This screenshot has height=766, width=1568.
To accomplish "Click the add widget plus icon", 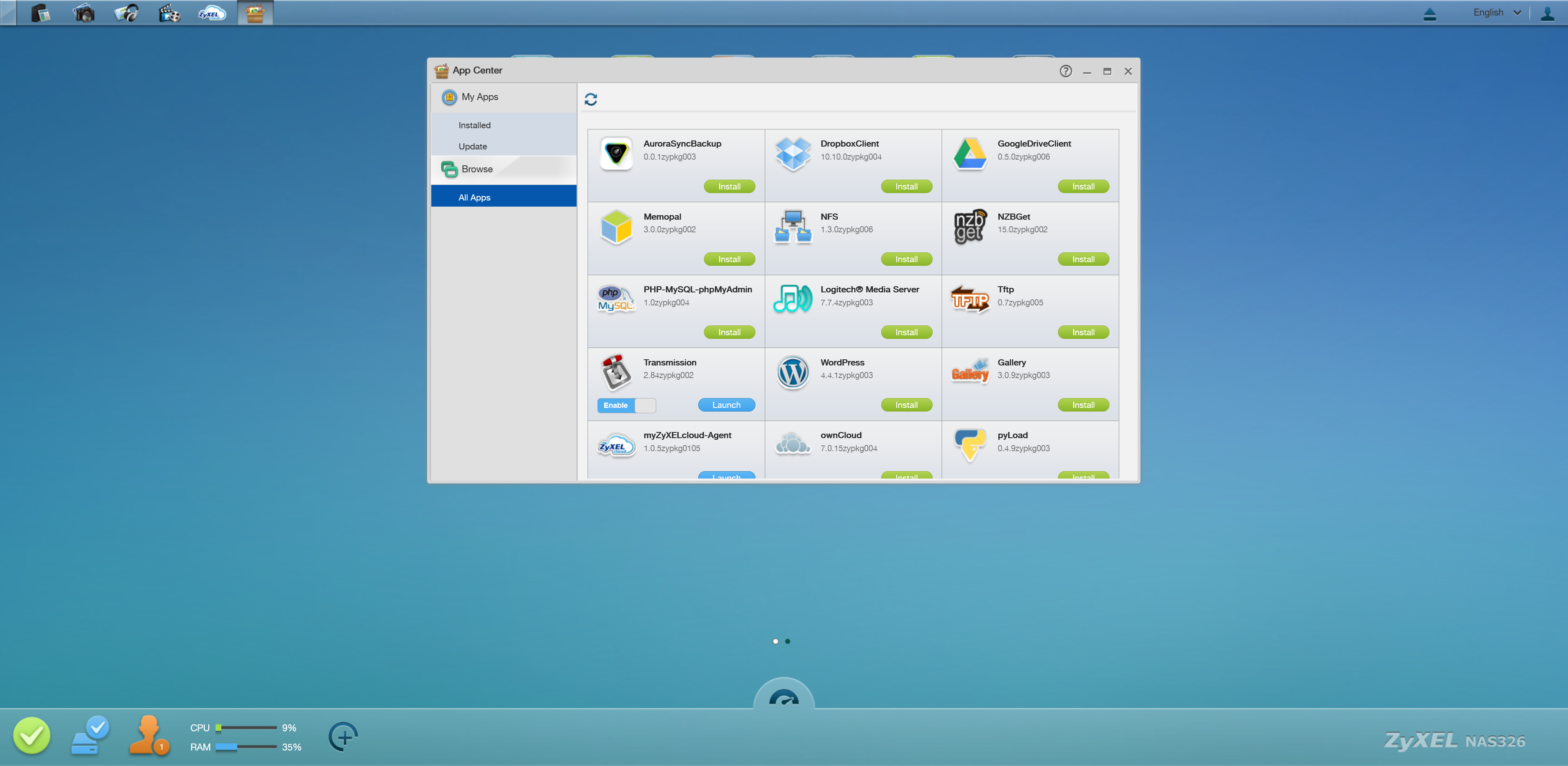I will (x=343, y=737).
